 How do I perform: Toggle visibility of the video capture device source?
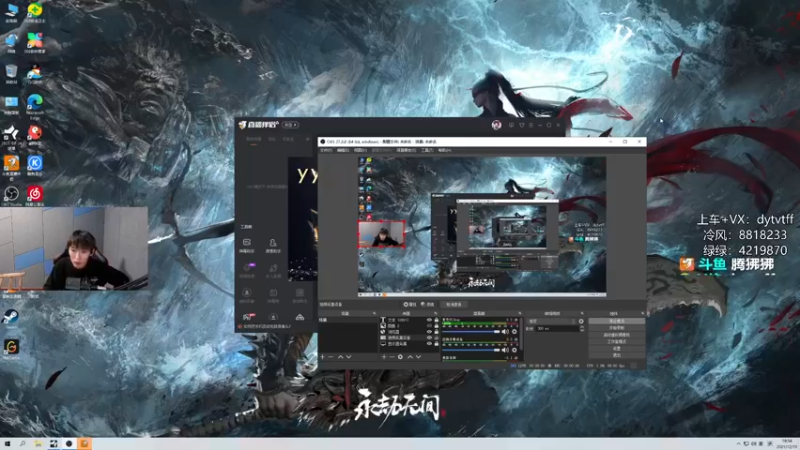tap(430, 338)
